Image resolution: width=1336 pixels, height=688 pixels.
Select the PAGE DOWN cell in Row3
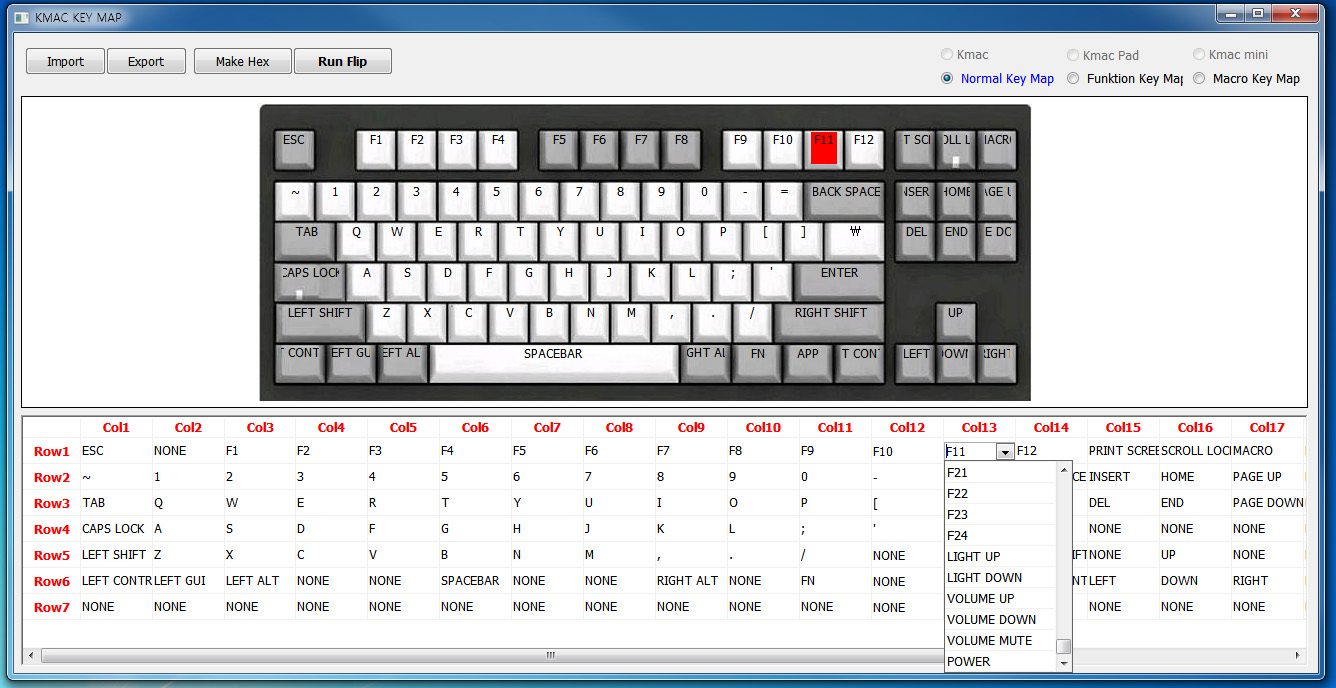point(1267,503)
